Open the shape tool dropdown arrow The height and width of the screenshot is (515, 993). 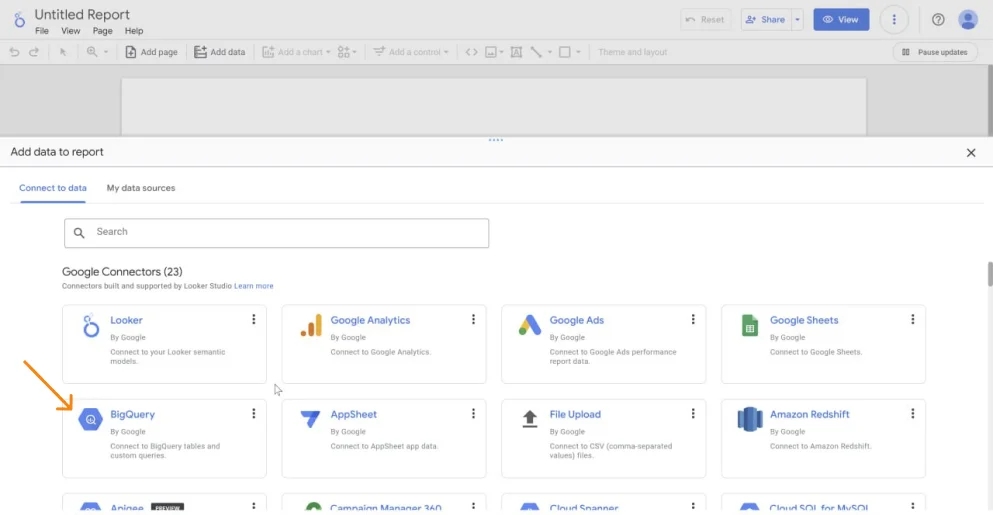click(x=578, y=52)
